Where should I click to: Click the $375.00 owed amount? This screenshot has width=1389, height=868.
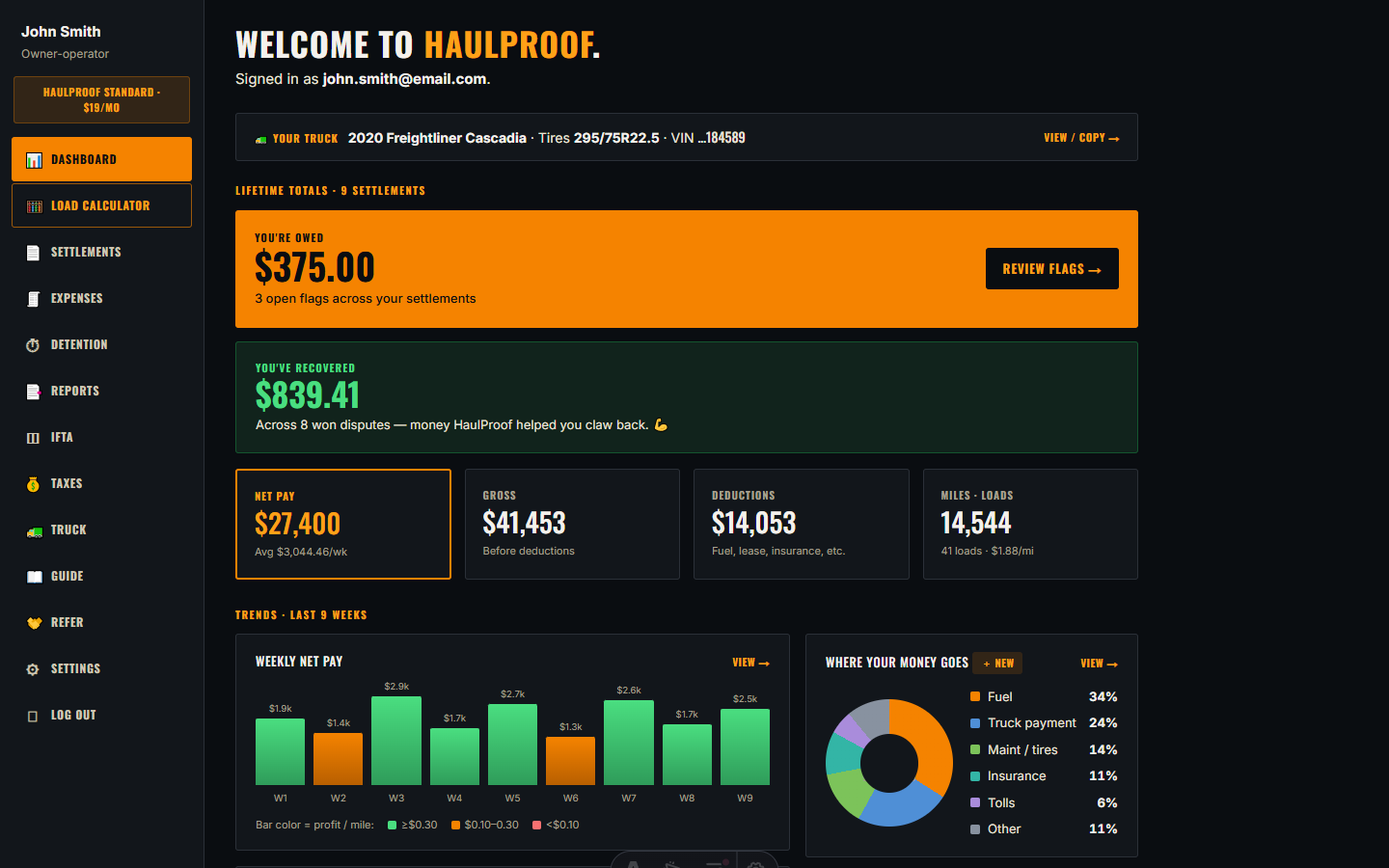point(314,267)
